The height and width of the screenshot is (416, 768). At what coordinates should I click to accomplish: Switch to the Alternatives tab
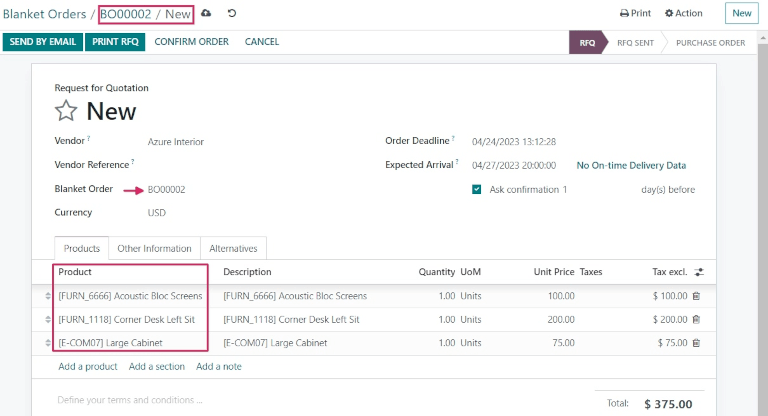[233, 249]
